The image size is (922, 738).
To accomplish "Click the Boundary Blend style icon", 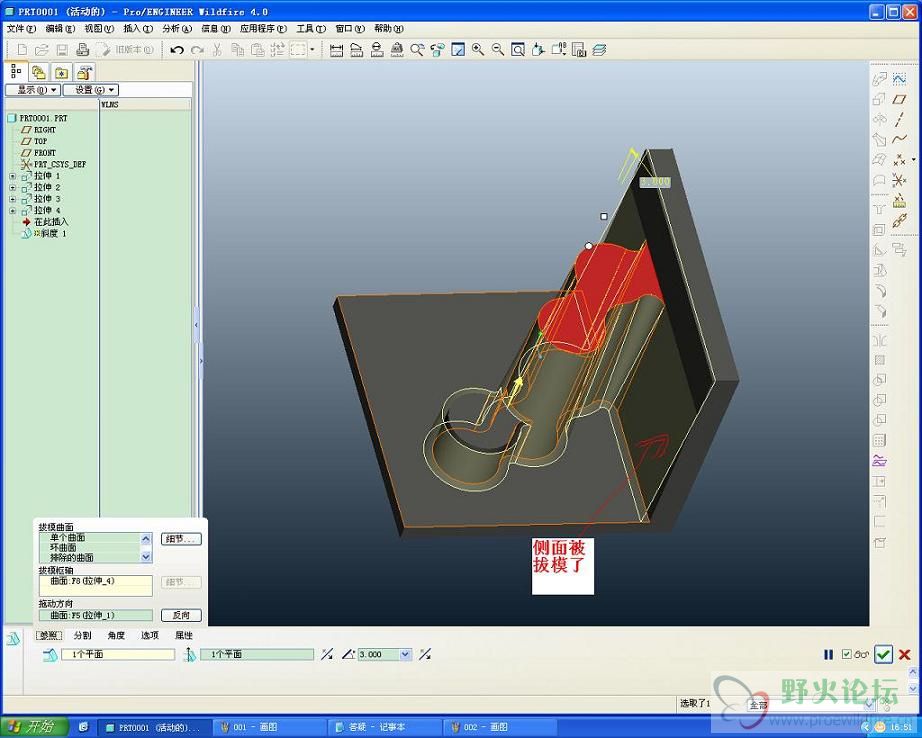I will pos(879,160).
